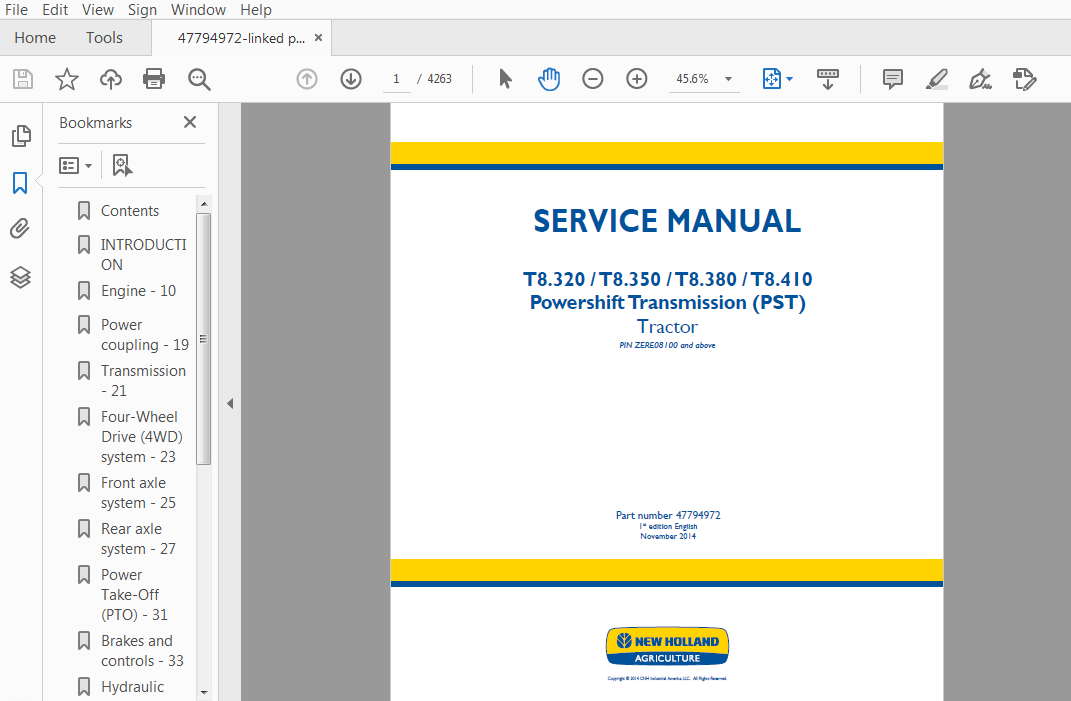
Task: Click the stamp tool icon
Action: [x=1024, y=79]
